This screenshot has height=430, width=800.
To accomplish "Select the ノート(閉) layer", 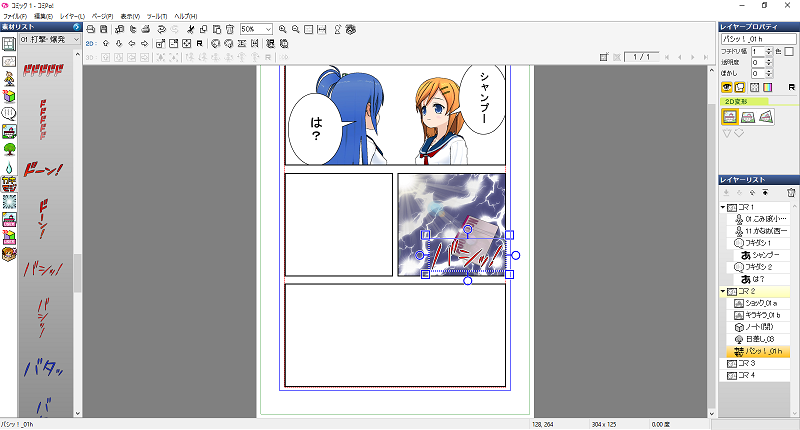I will tap(758, 327).
